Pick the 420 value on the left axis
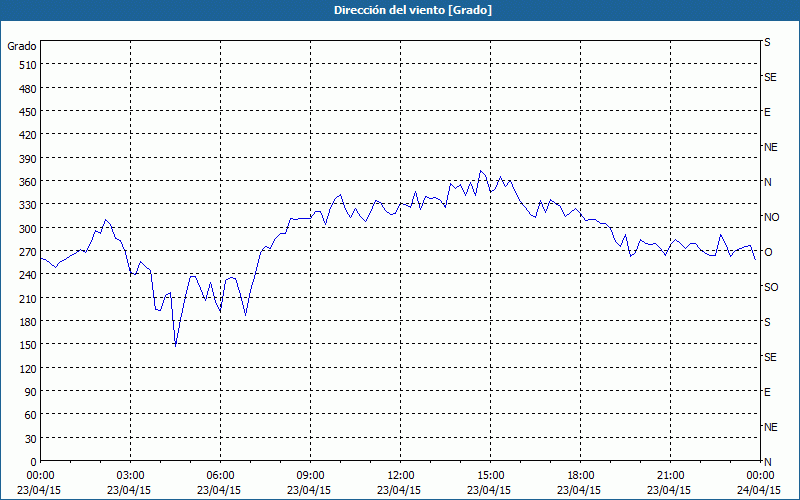 28,135
